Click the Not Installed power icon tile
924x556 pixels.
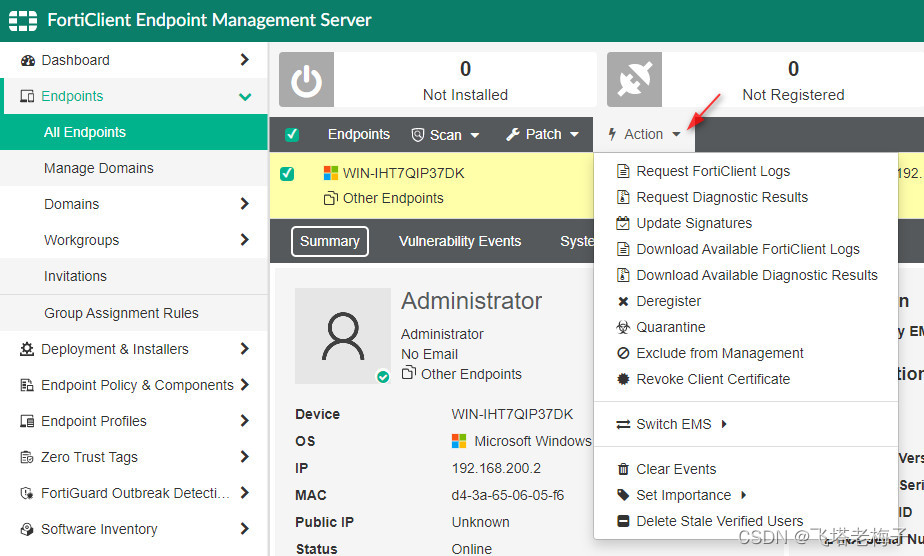(306, 80)
